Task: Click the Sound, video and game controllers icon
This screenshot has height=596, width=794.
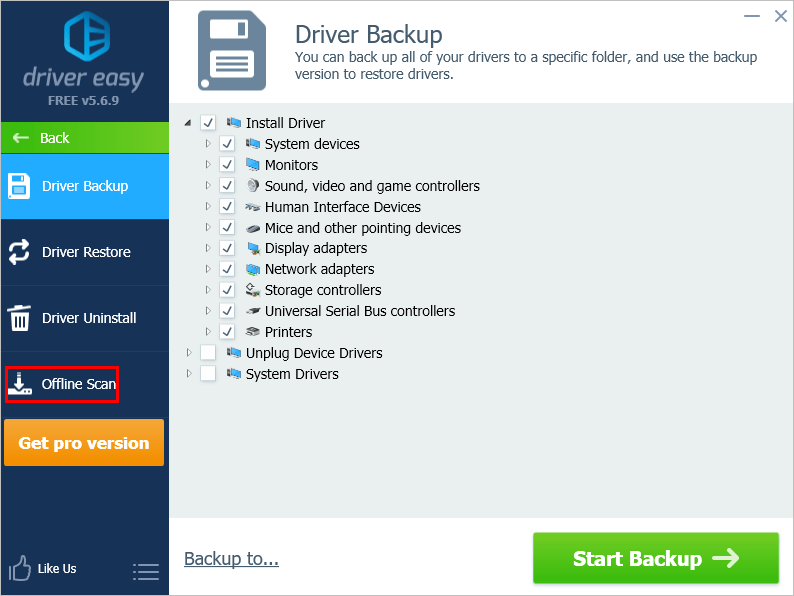Action: pyautogui.click(x=253, y=185)
